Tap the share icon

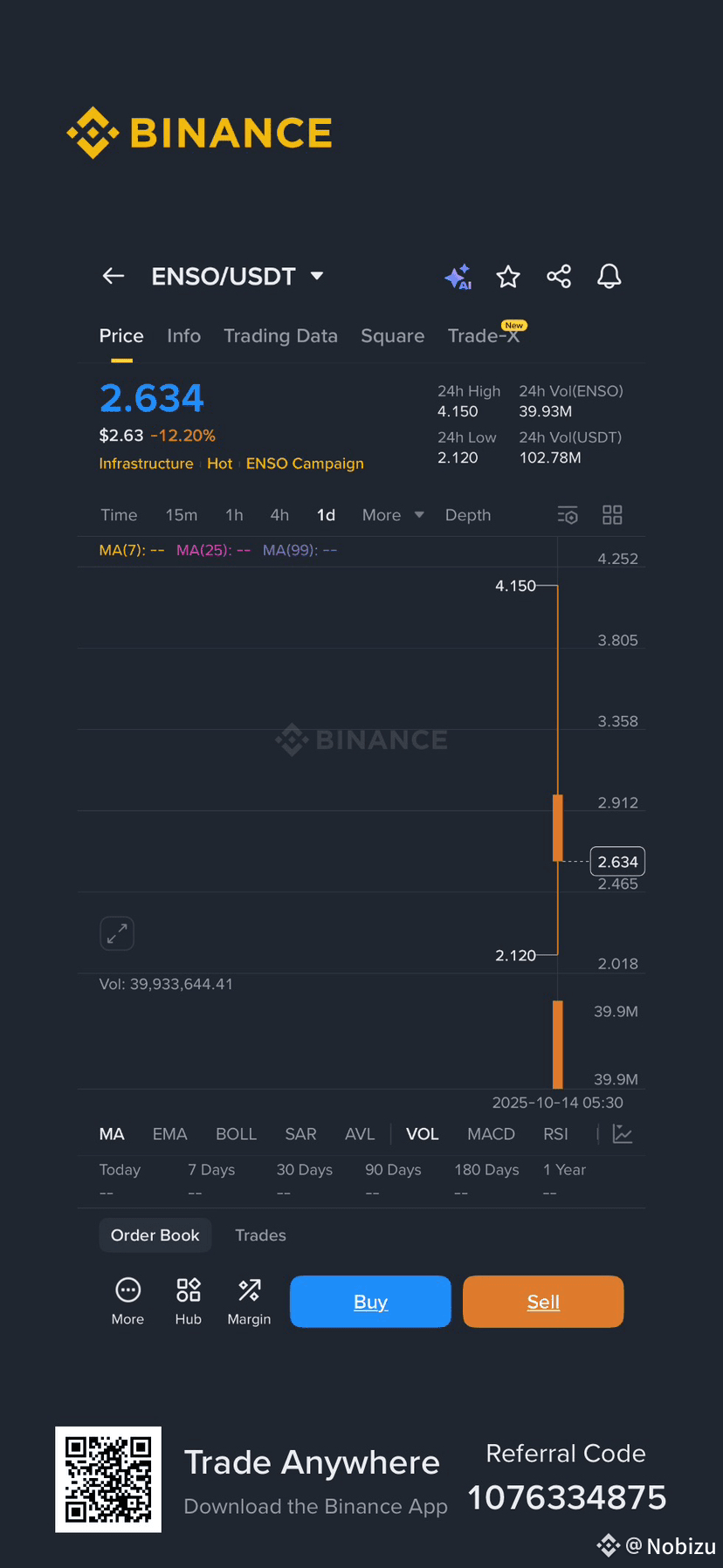(x=559, y=277)
